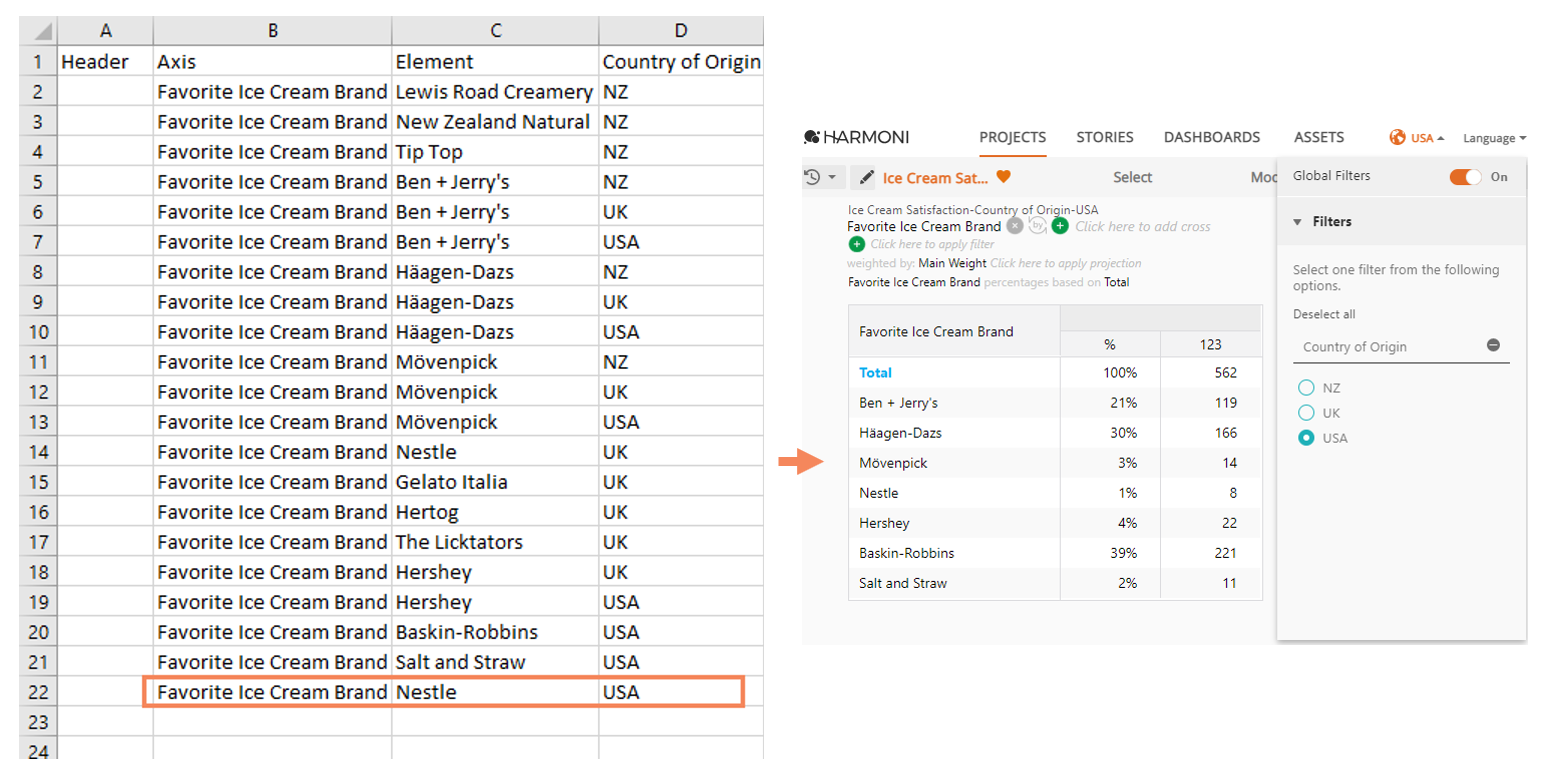1542x768 pixels.
Task: Click Harmoni table row Ben + Jerry's
Action: point(1055,403)
